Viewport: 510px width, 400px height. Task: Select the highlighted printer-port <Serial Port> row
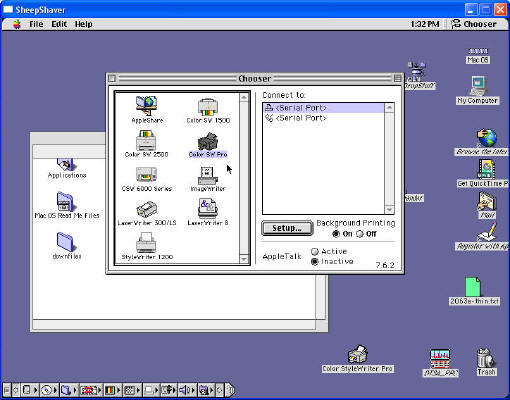[323, 108]
